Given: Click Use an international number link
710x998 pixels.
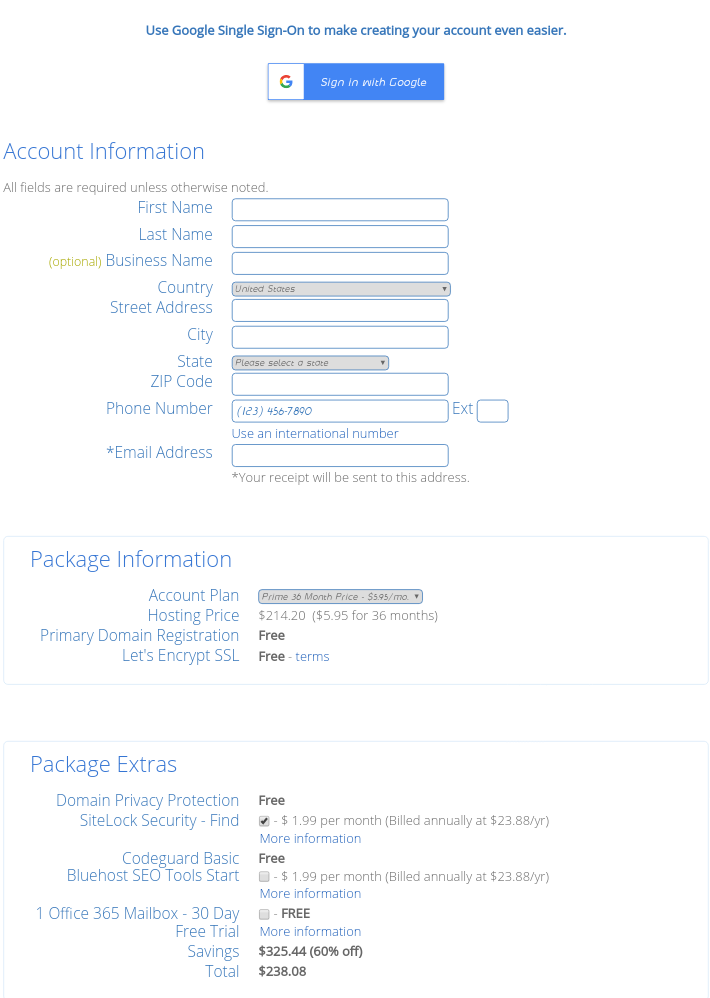Looking at the screenshot, I should (315, 434).
